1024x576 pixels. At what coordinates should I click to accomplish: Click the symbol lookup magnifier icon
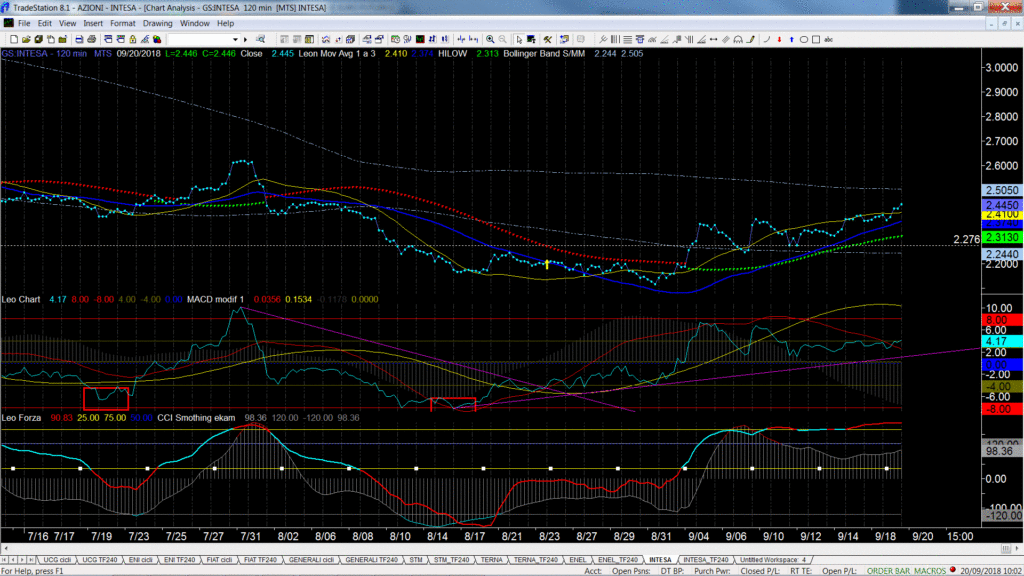260,39
